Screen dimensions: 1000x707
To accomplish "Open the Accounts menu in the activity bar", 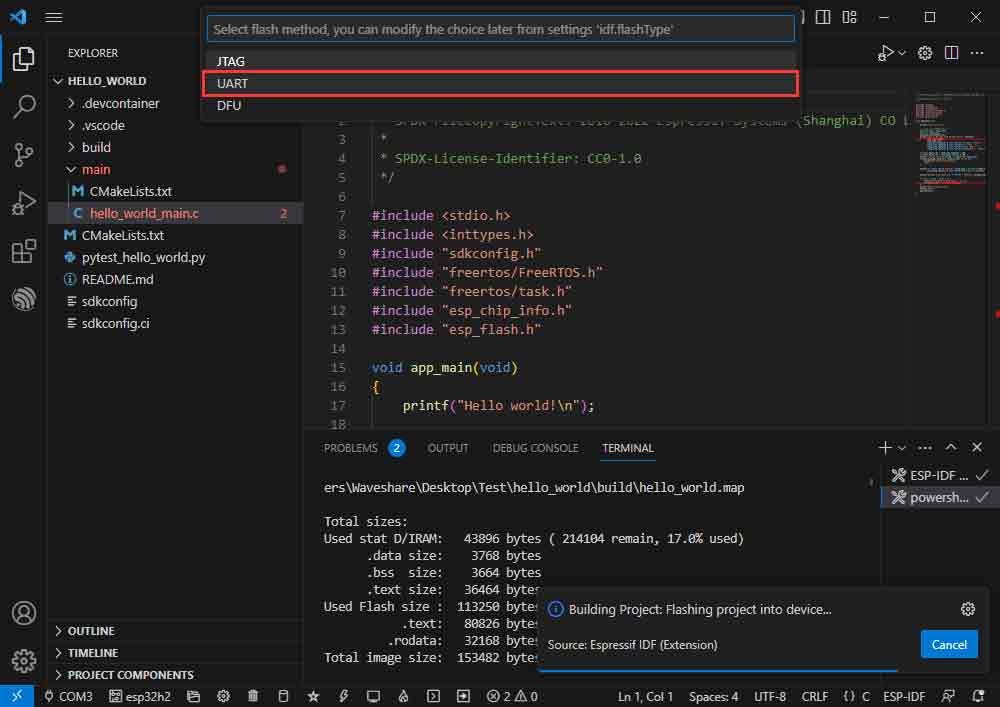I will [24, 613].
